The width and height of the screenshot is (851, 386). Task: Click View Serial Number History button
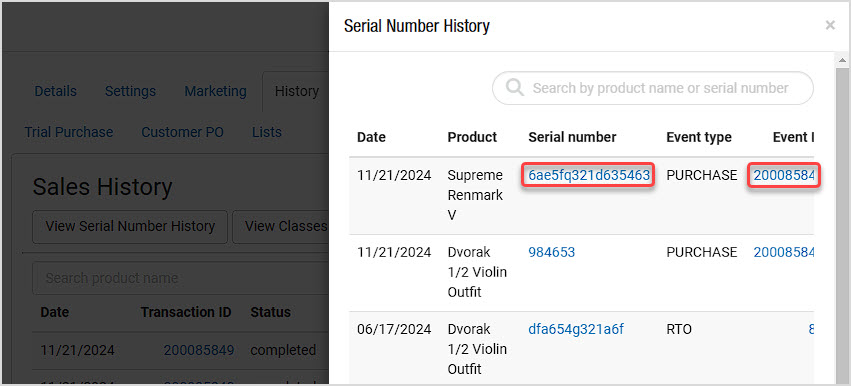pos(130,226)
